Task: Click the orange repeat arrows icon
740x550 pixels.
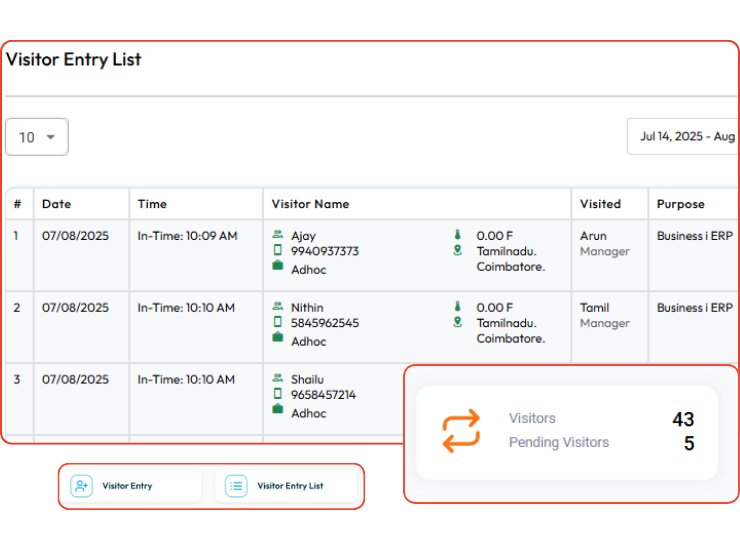Action: pos(461,431)
